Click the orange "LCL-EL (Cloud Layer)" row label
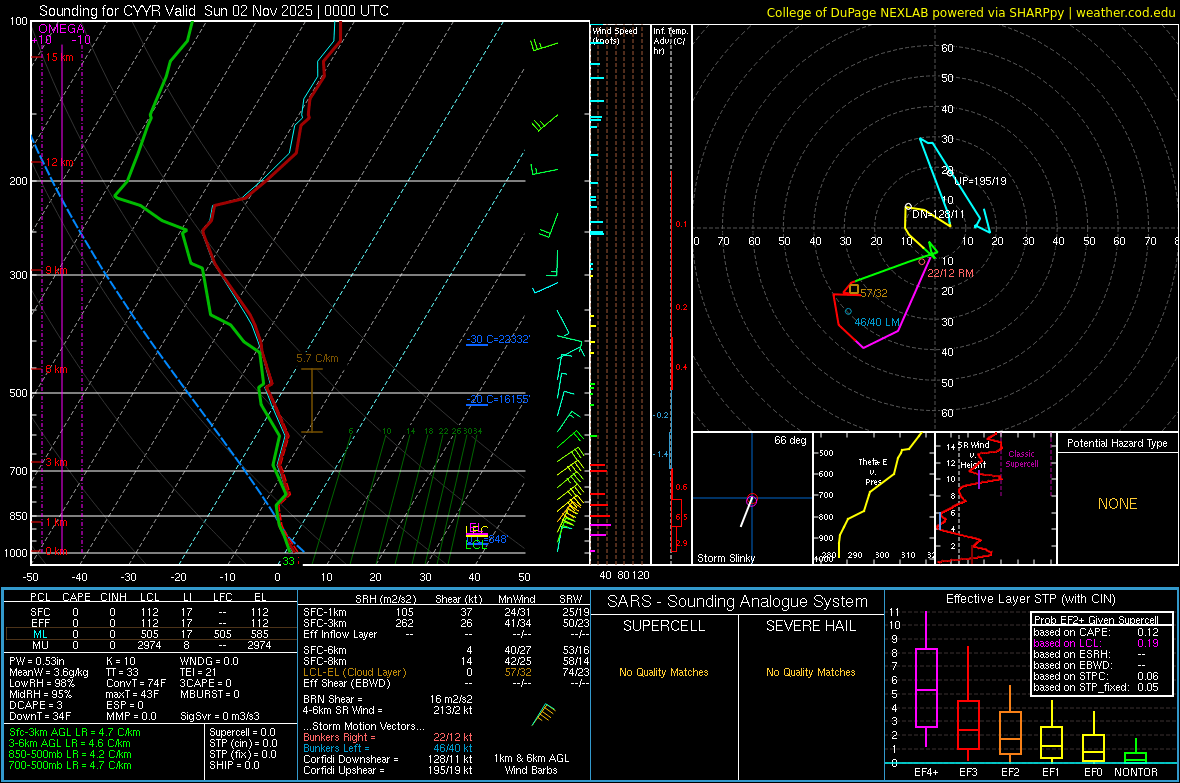The image size is (1180, 783). [354, 672]
